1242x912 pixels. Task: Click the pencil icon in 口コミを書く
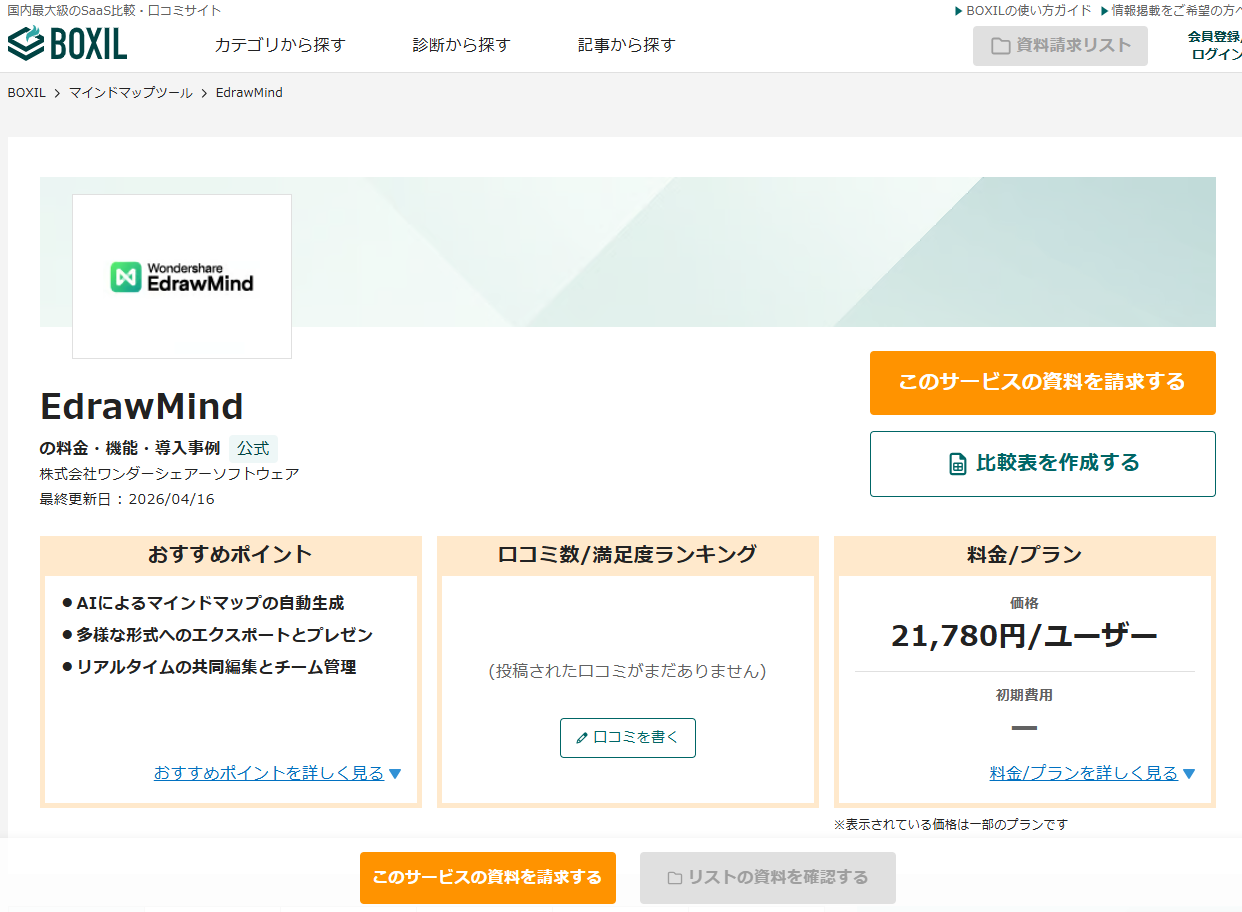(x=582, y=738)
